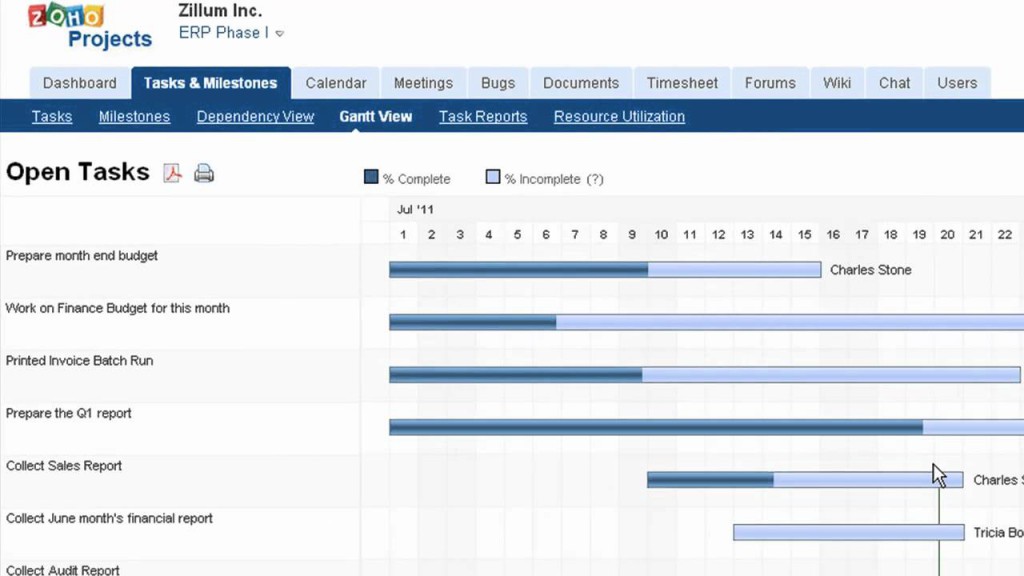Screen dimensions: 1024x576
Task: Select task 'Collect Audit Report'
Action: [x=63, y=569]
